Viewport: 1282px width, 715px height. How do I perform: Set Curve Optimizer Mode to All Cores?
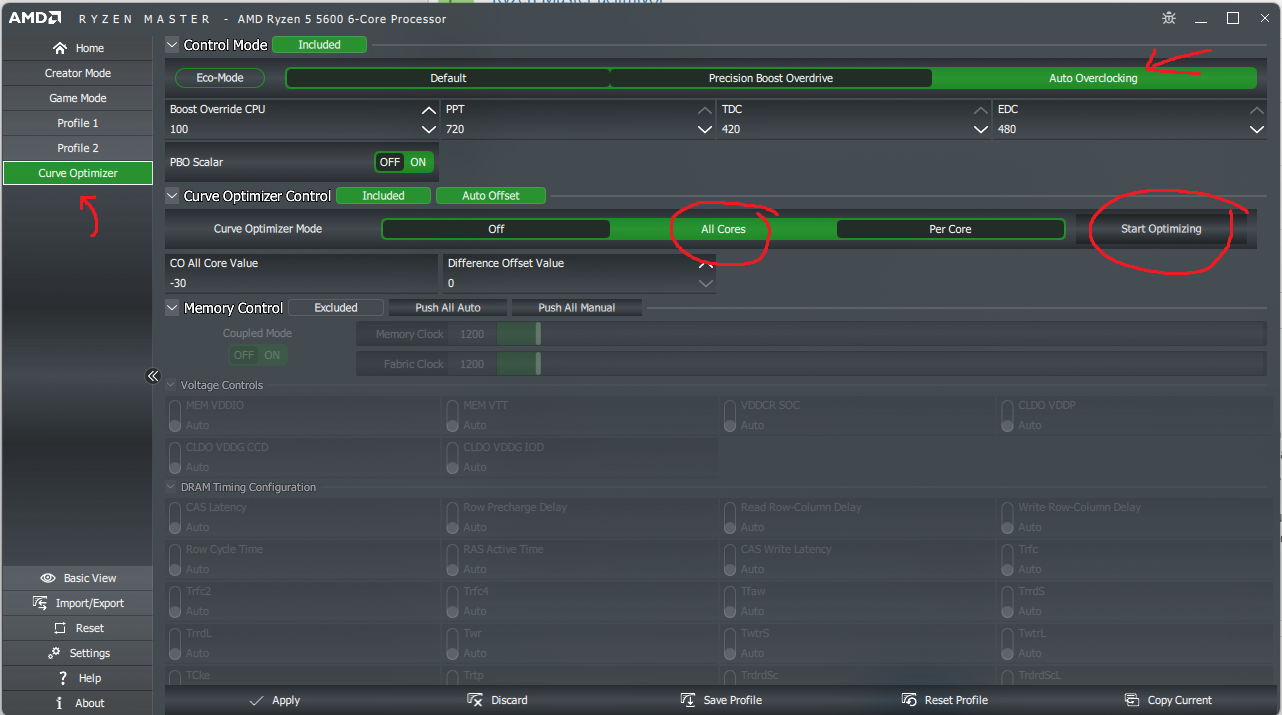point(723,229)
